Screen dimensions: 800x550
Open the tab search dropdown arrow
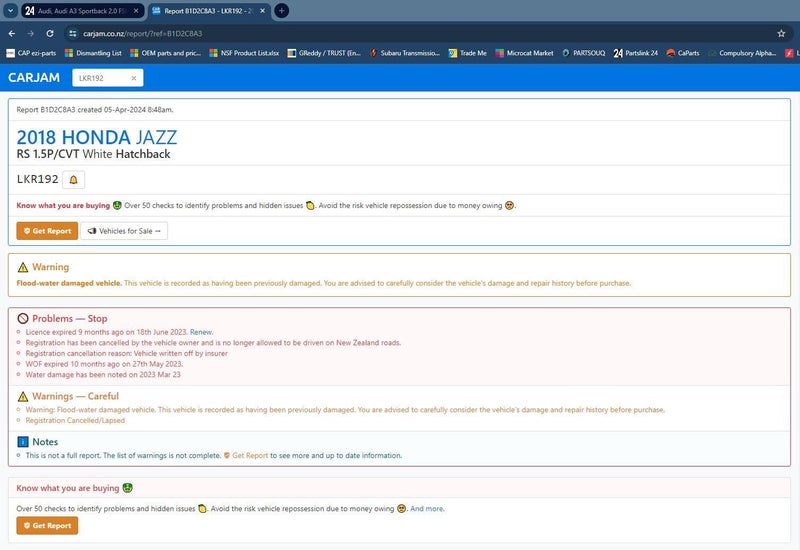point(10,10)
